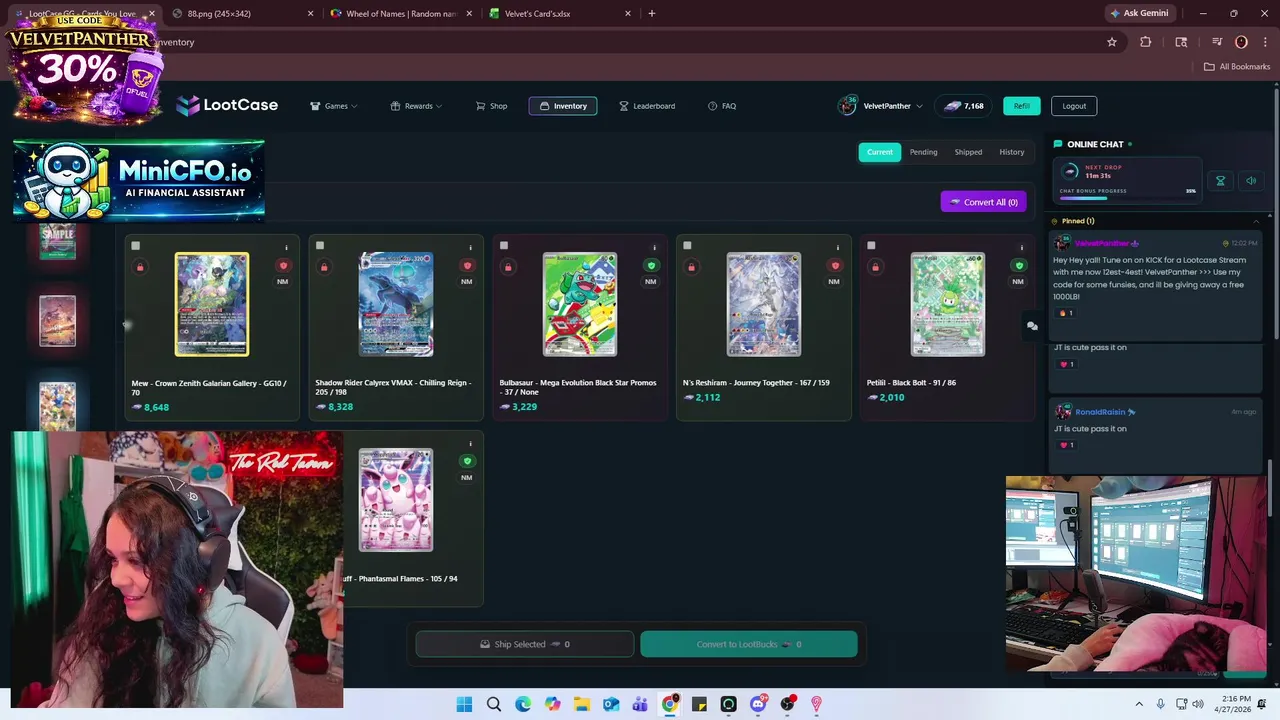The height and width of the screenshot is (720, 1280).
Task: Open the FAQ page
Action: 722,106
